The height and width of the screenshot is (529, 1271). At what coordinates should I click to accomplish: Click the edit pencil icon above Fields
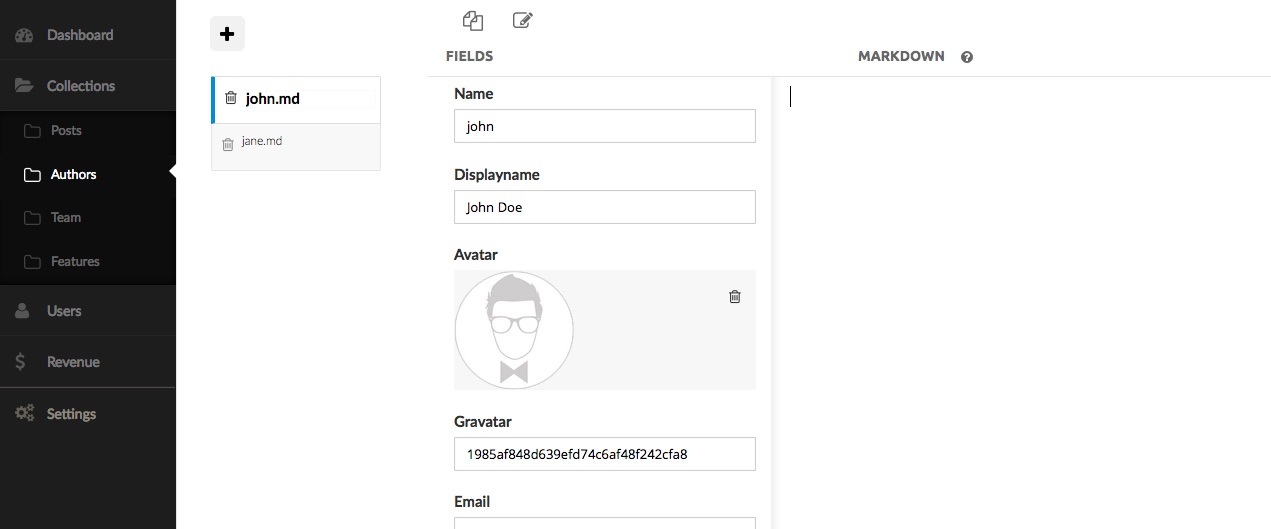[x=522, y=20]
